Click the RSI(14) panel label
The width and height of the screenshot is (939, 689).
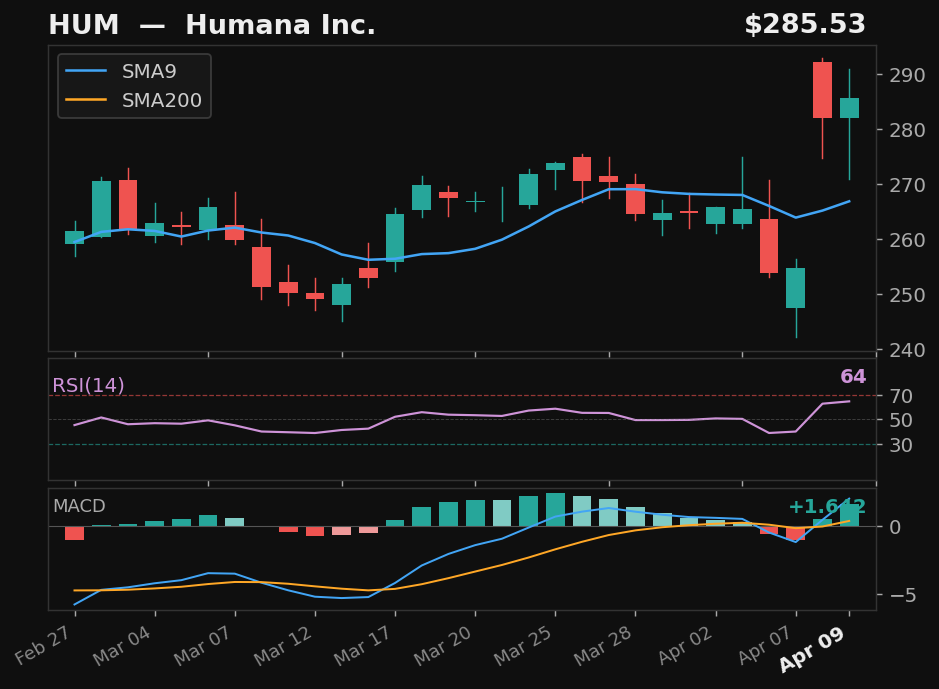tap(89, 386)
